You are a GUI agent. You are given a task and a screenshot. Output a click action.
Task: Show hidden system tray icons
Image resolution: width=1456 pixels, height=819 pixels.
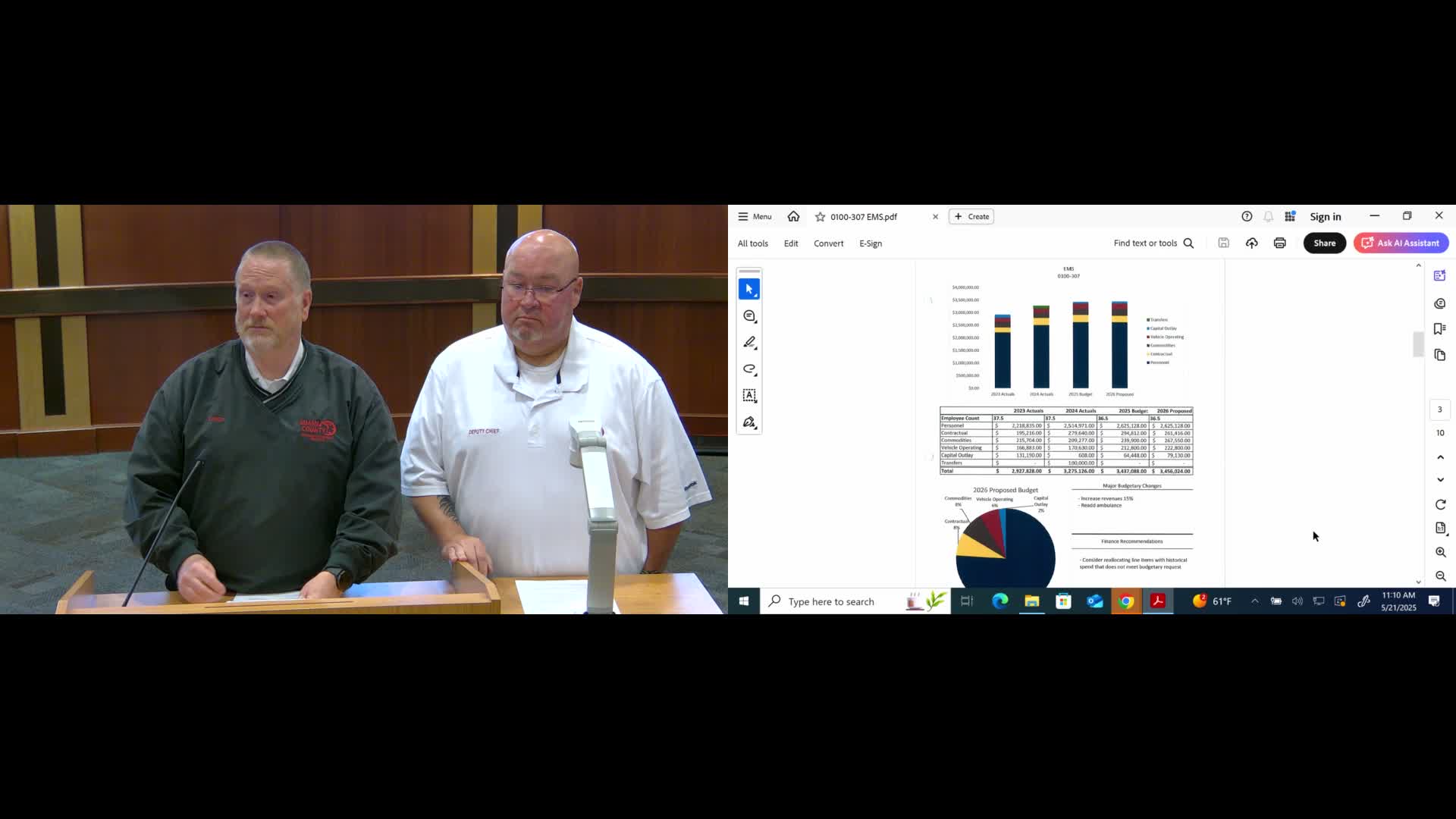(1255, 601)
